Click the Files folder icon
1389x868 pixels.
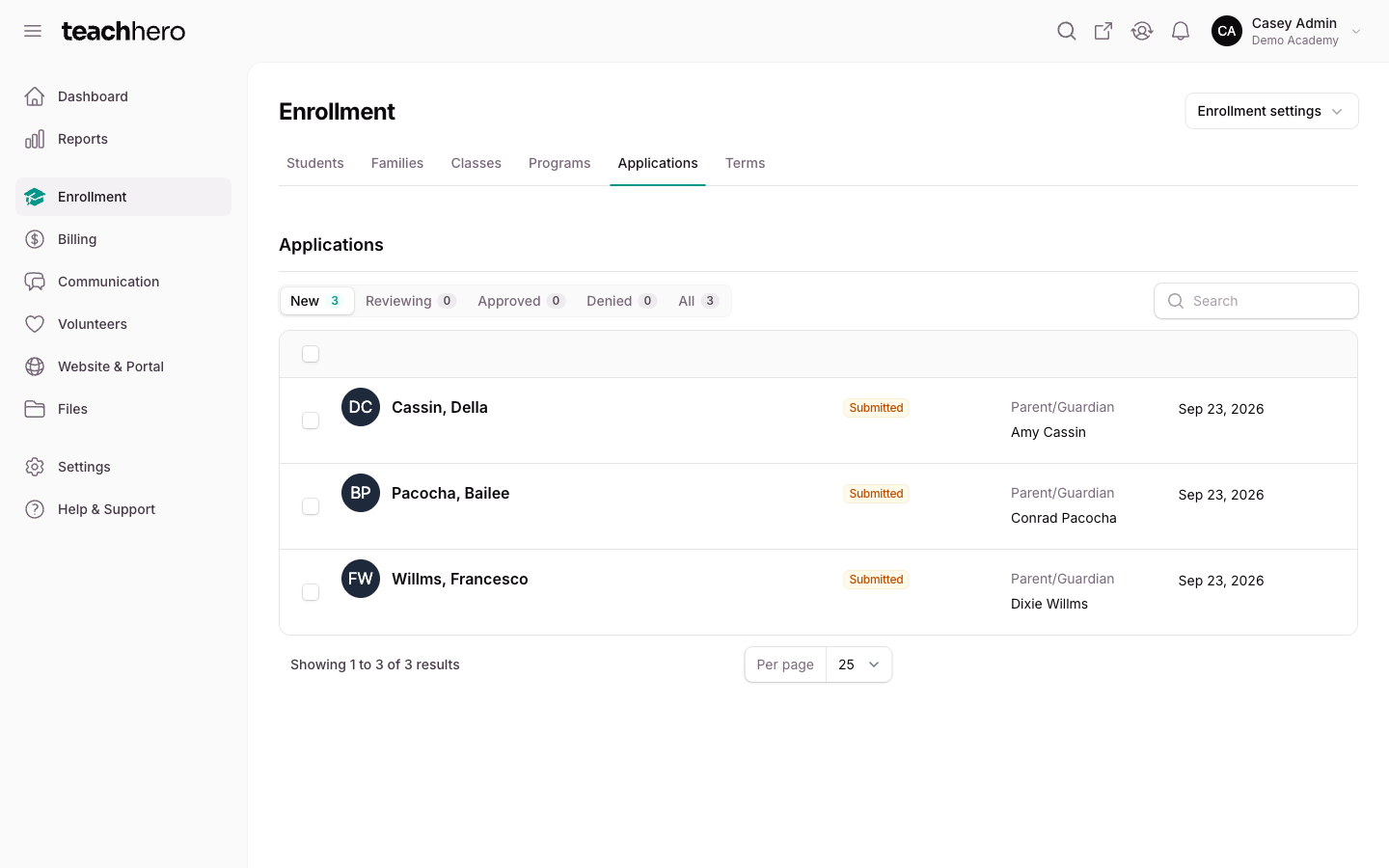click(x=35, y=409)
